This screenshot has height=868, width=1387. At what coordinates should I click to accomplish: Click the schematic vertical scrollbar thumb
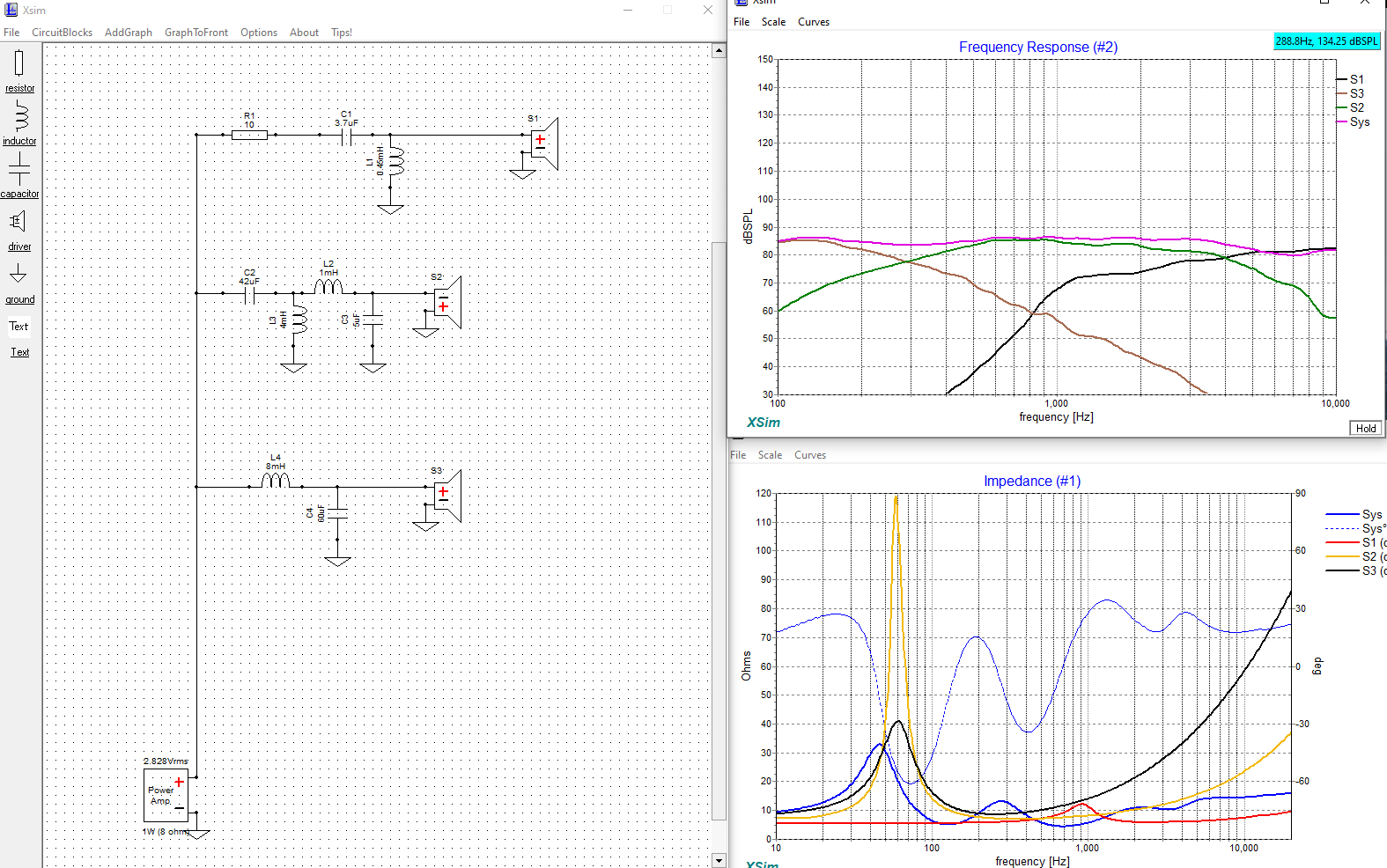click(719, 531)
